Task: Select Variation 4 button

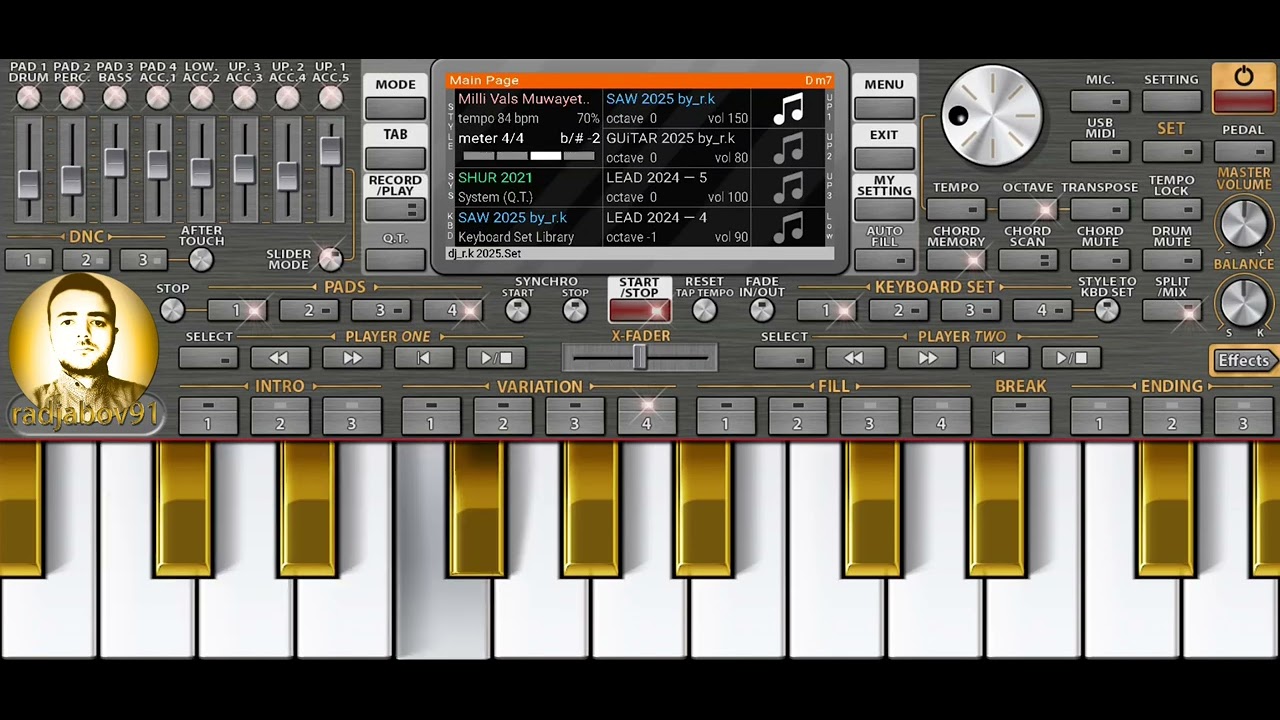Action: click(646, 416)
